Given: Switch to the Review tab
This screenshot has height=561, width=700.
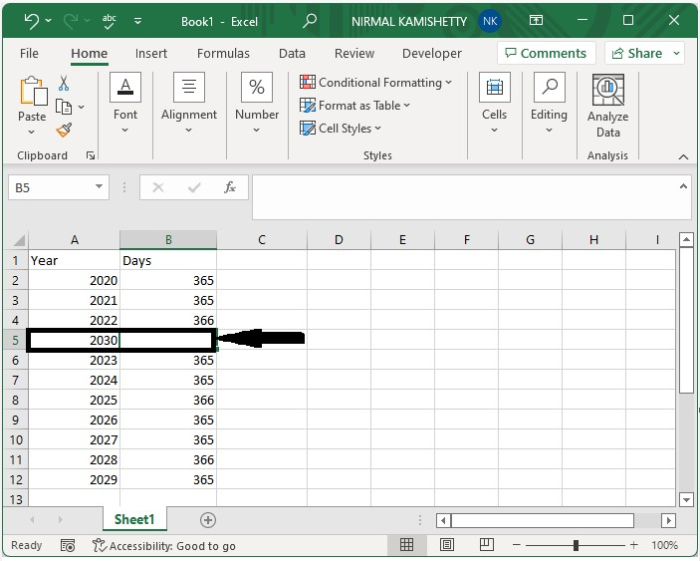Looking at the screenshot, I should coord(354,54).
